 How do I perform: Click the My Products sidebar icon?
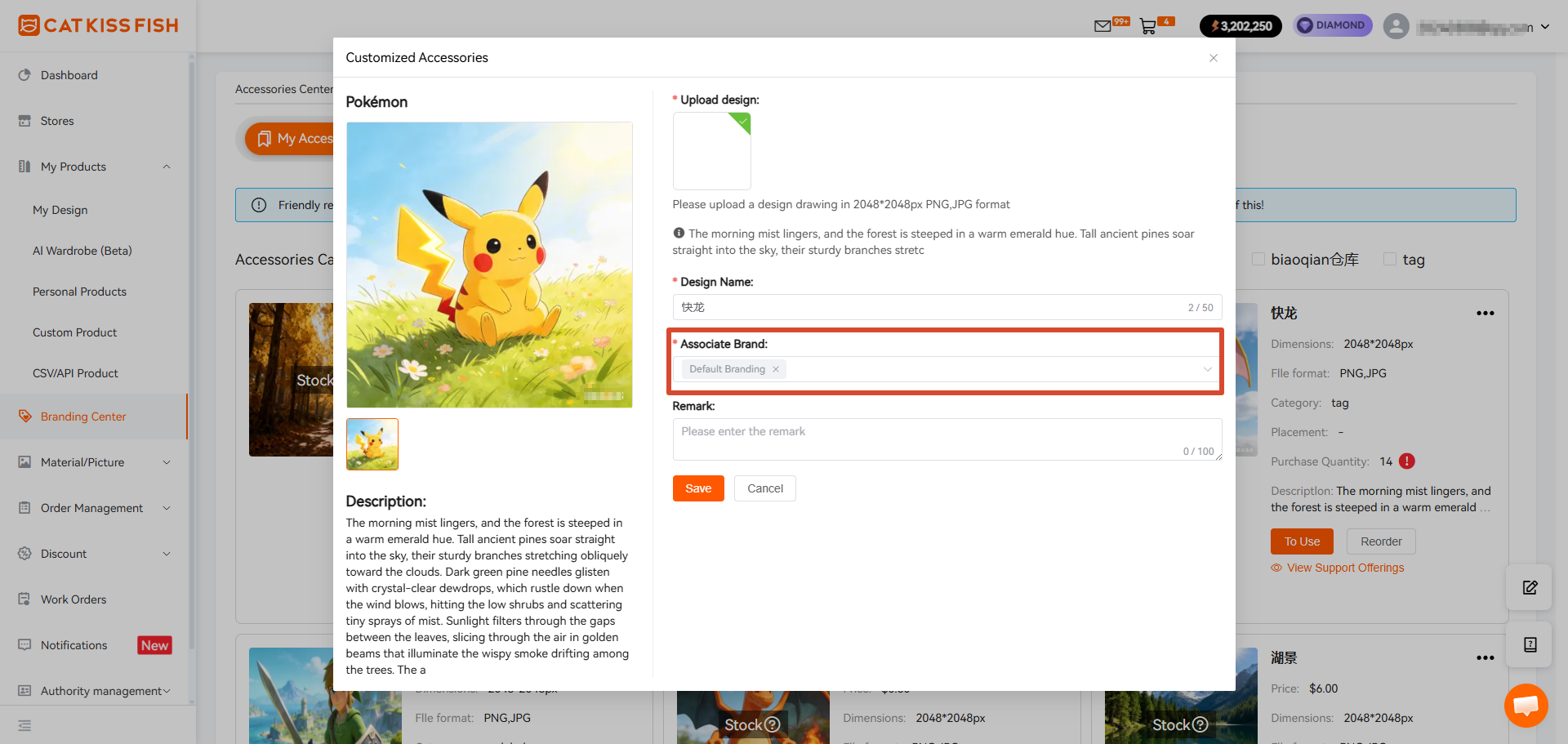pos(24,167)
